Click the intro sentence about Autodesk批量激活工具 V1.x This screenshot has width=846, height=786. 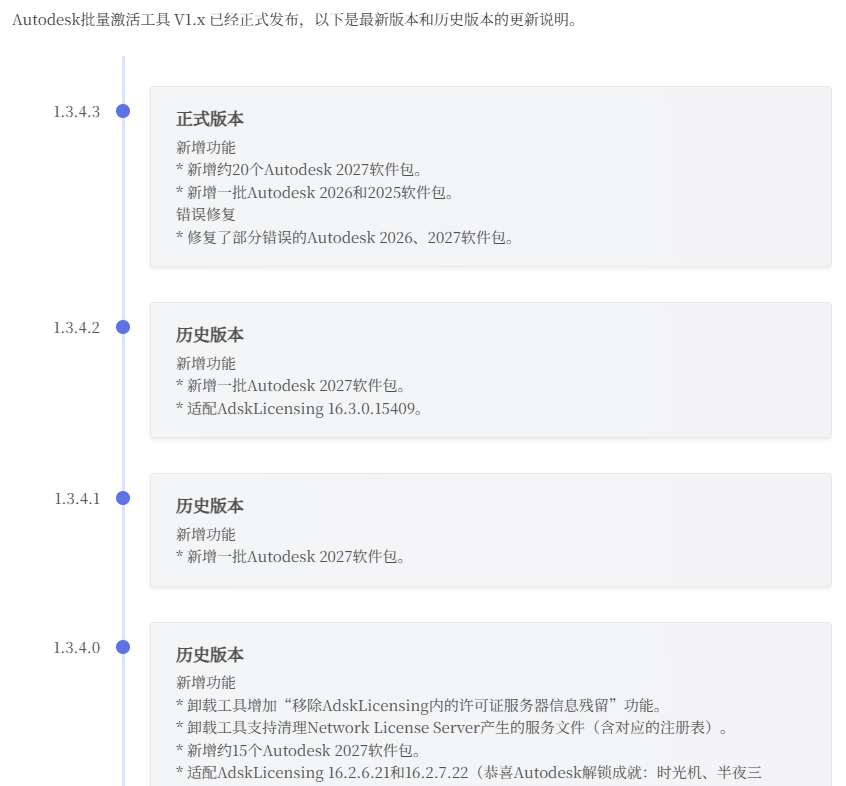coord(295,20)
